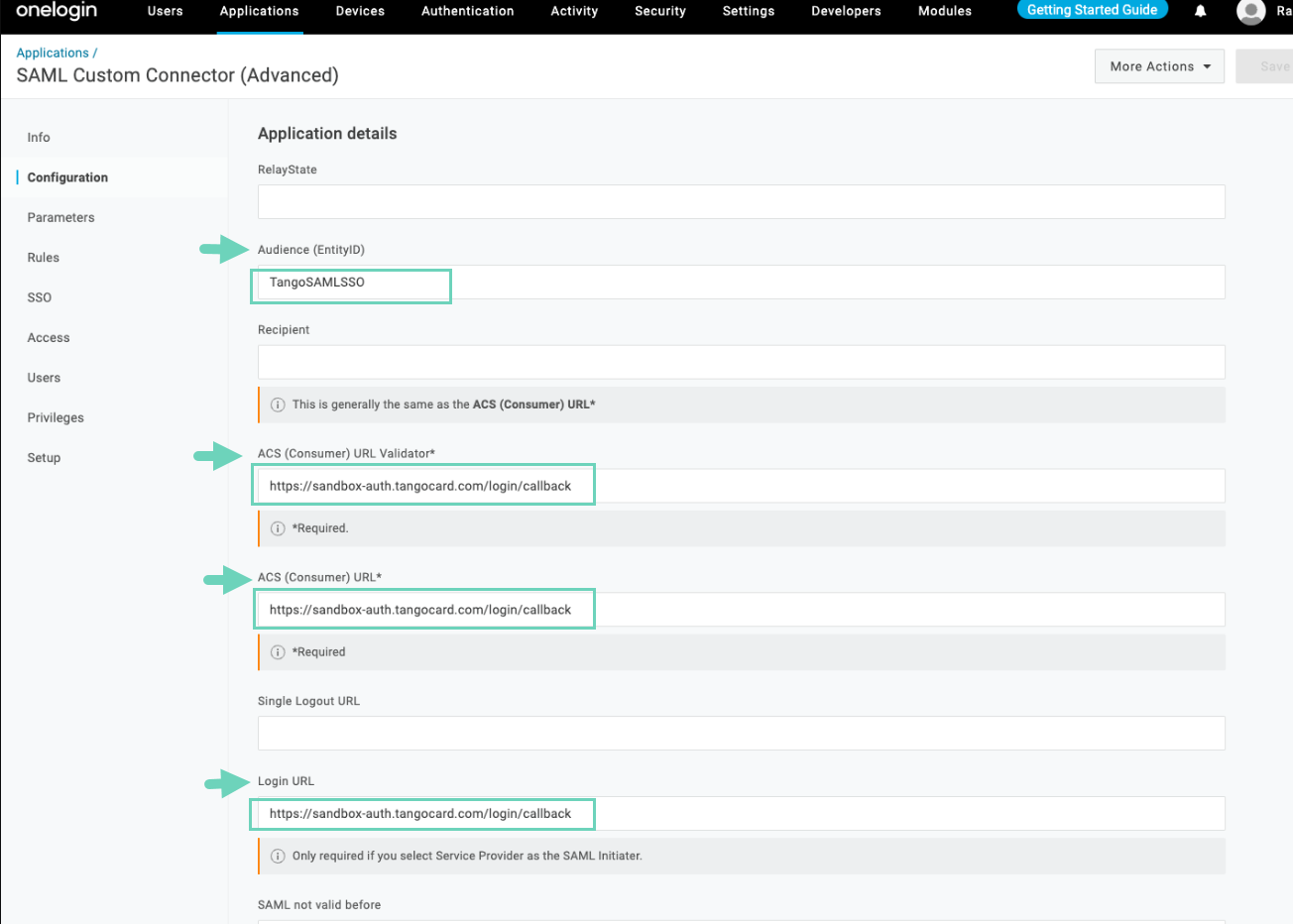Switch to the Parameters tab
1293x924 pixels.
pos(60,217)
